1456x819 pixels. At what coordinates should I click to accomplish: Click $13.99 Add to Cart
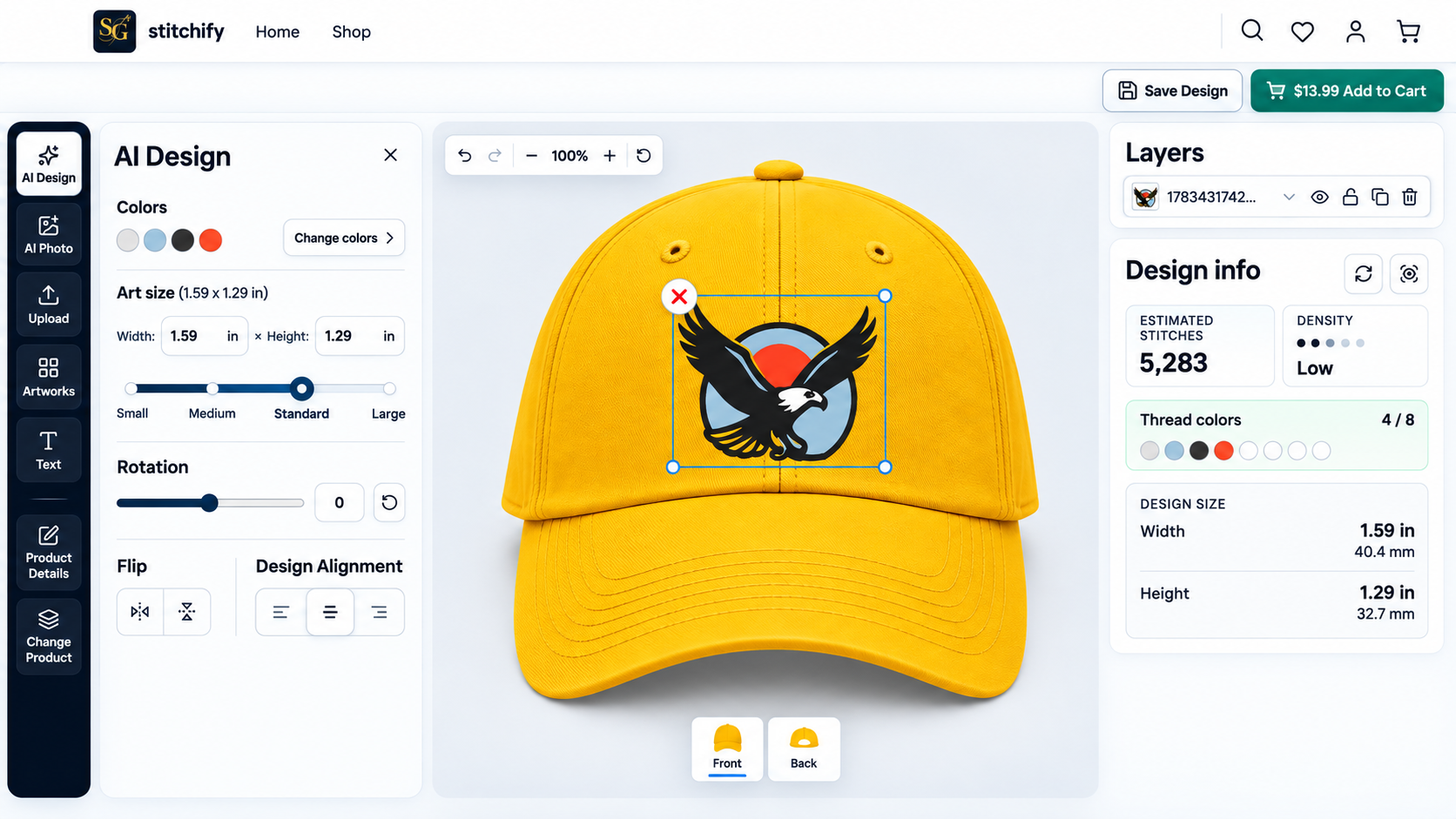point(1347,91)
